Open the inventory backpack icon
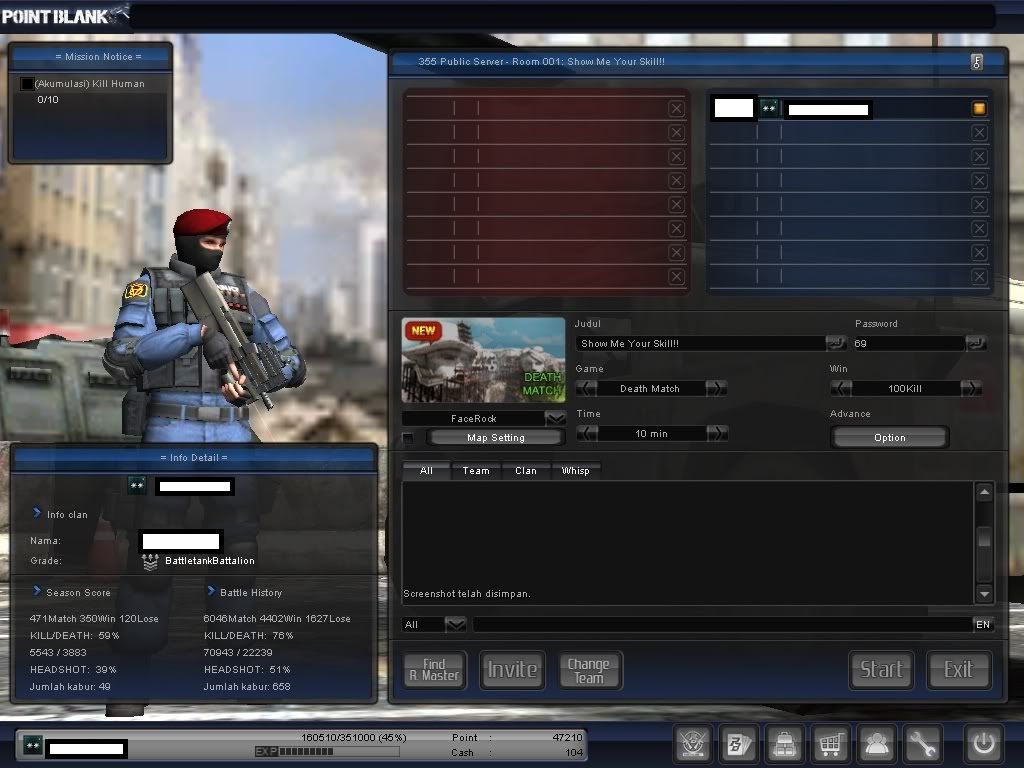The width and height of the screenshot is (1024, 768). click(x=784, y=743)
